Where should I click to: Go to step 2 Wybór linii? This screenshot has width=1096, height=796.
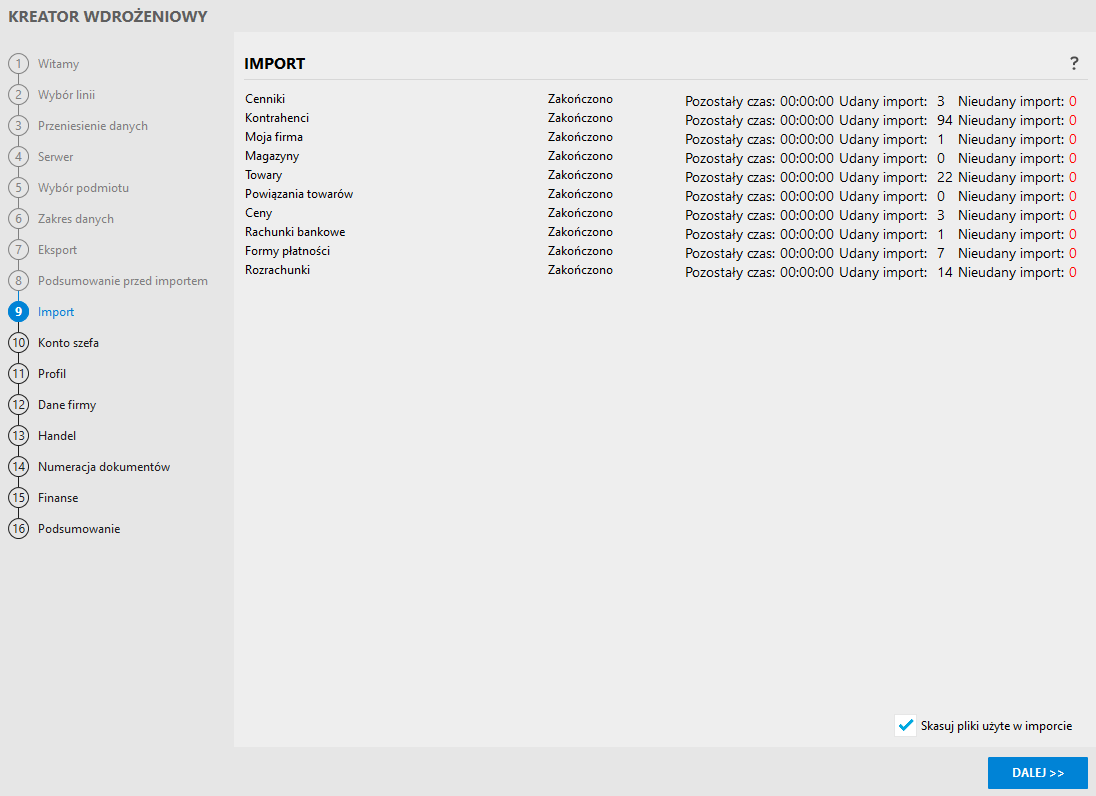(x=52, y=94)
